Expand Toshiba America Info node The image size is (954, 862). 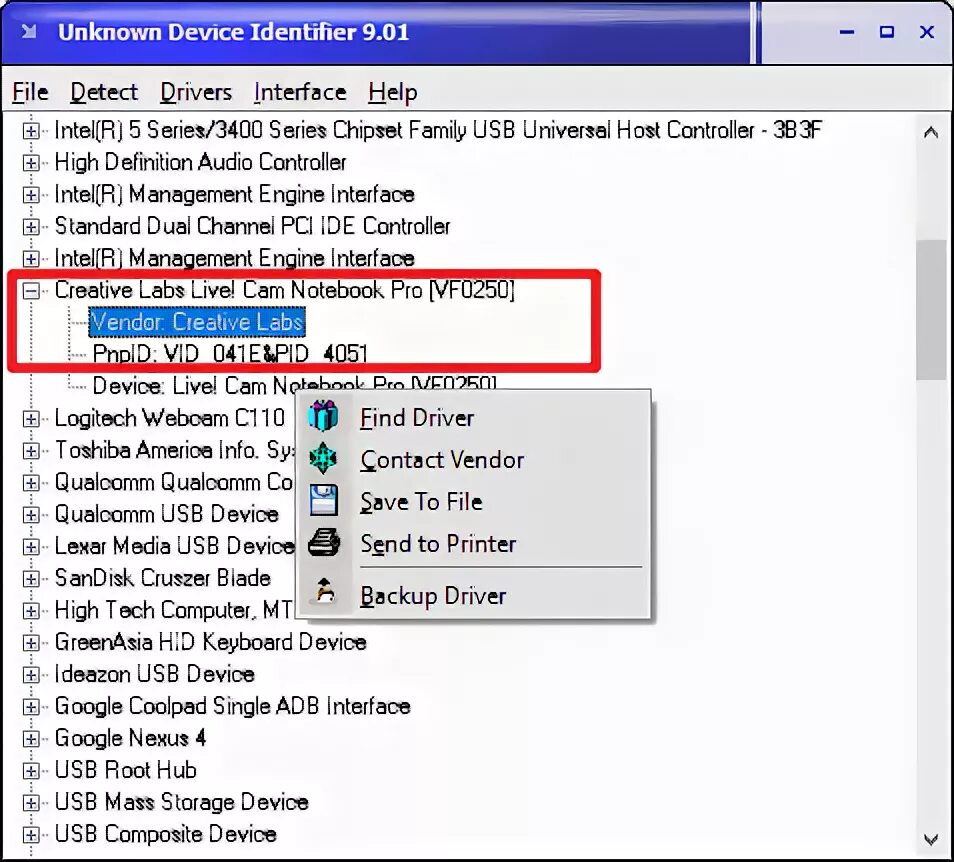31,451
